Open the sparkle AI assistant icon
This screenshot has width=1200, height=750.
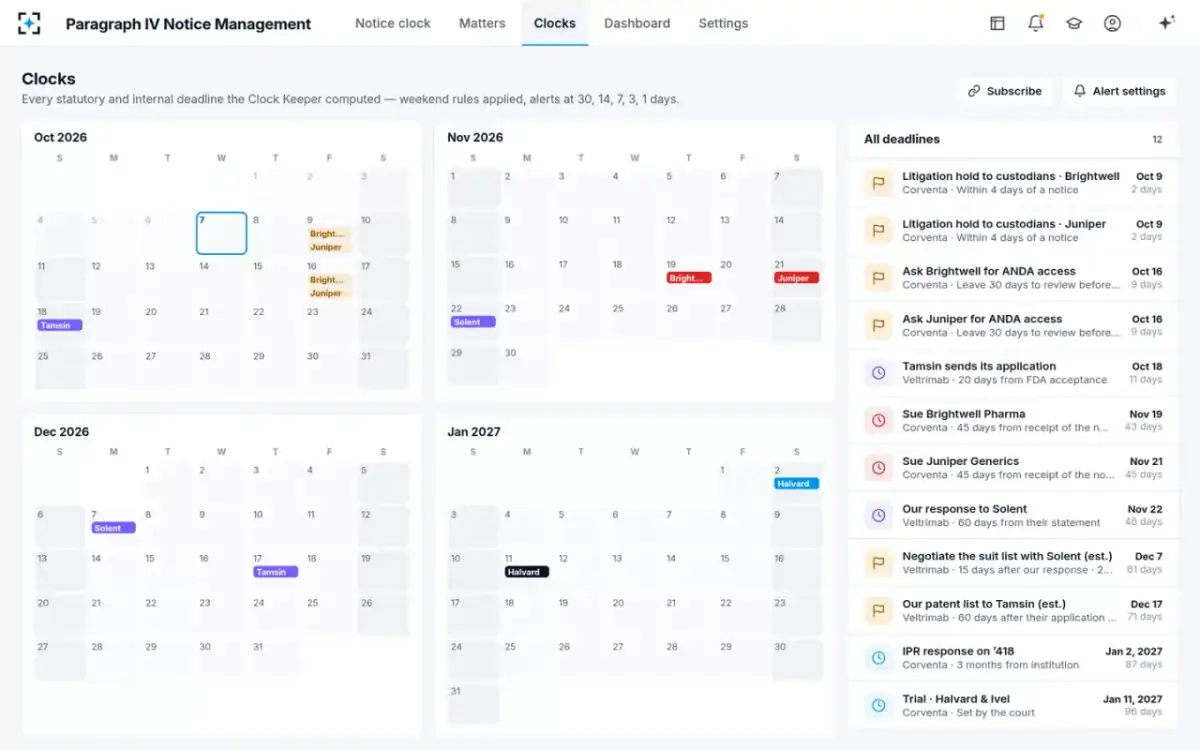point(1166,23)
